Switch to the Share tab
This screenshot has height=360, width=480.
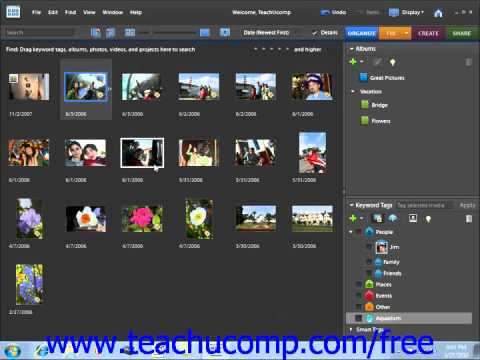[x=462, y=33]
